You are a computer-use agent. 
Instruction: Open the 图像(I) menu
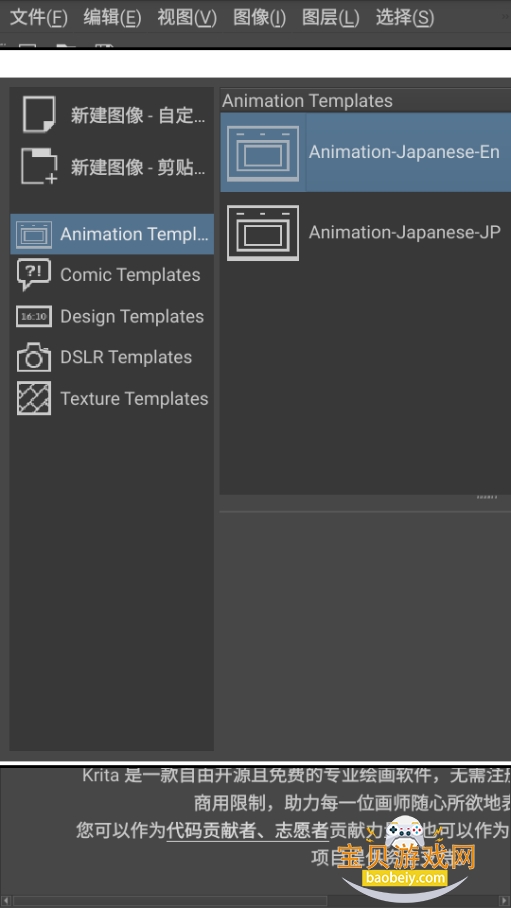259,17
